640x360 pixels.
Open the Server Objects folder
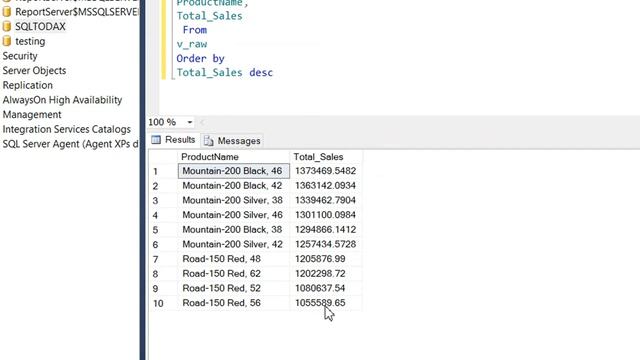(34, 71)
